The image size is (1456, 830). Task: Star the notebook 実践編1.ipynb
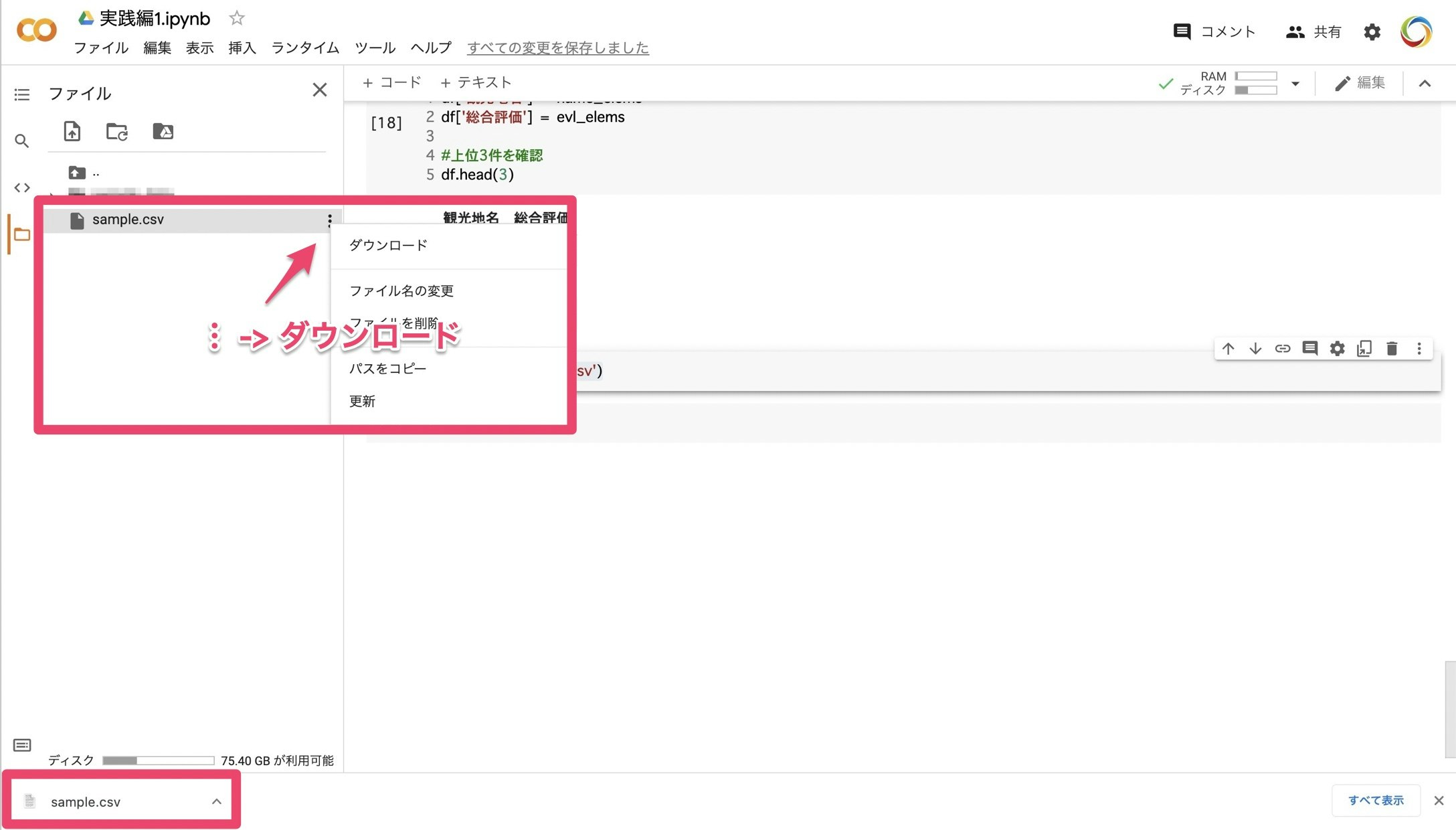coord(236,18)
